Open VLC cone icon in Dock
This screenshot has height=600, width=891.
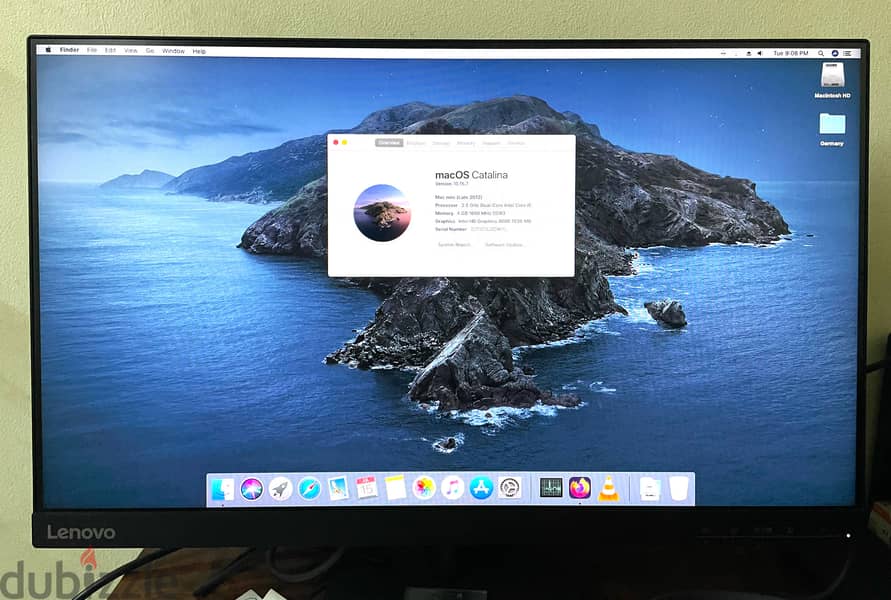[x=609, y=489]
